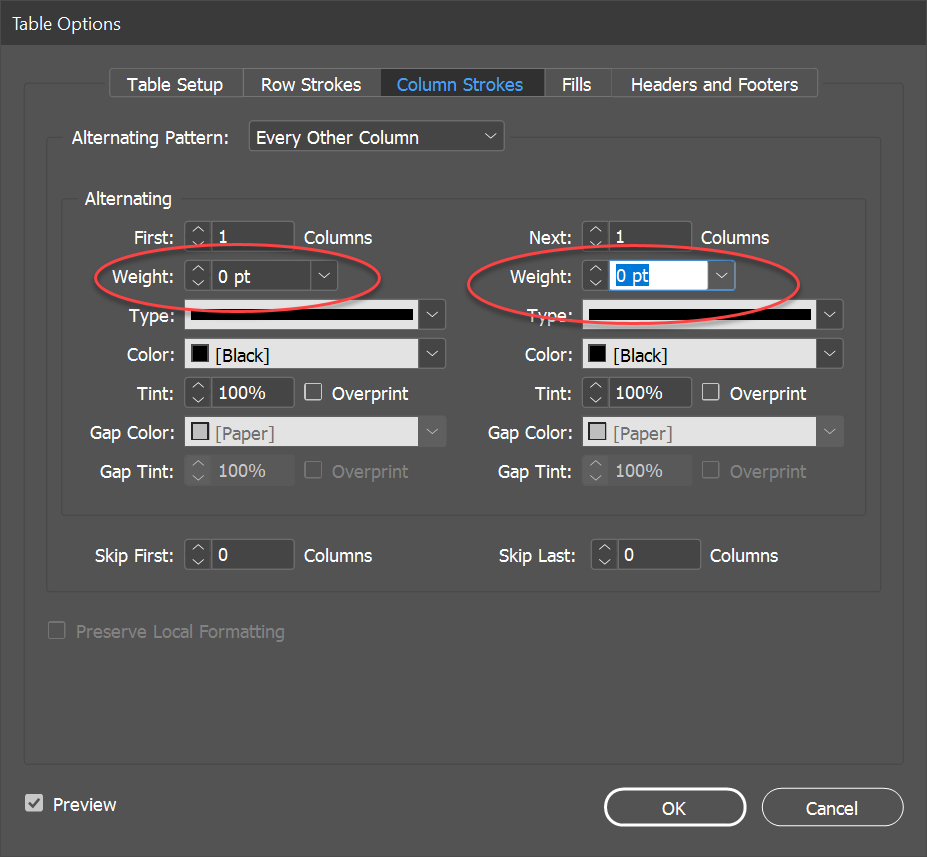Confirm changes with the OK button

pyautogui.click(x=674, y=807)
